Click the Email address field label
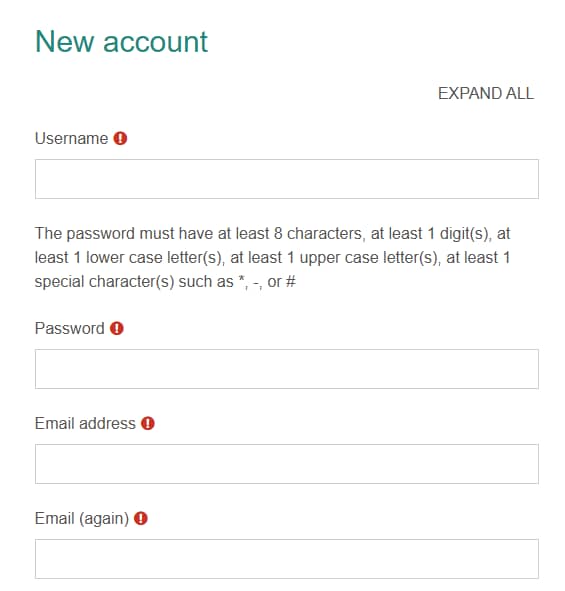Image resolution: width=565 pixels, height=591 pixels. click(85, 424)
